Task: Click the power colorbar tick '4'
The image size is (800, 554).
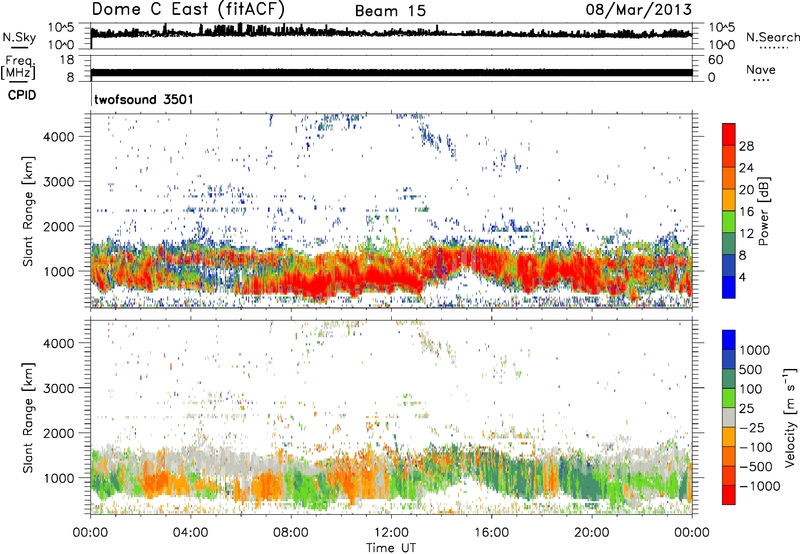Action: [742, 277]
